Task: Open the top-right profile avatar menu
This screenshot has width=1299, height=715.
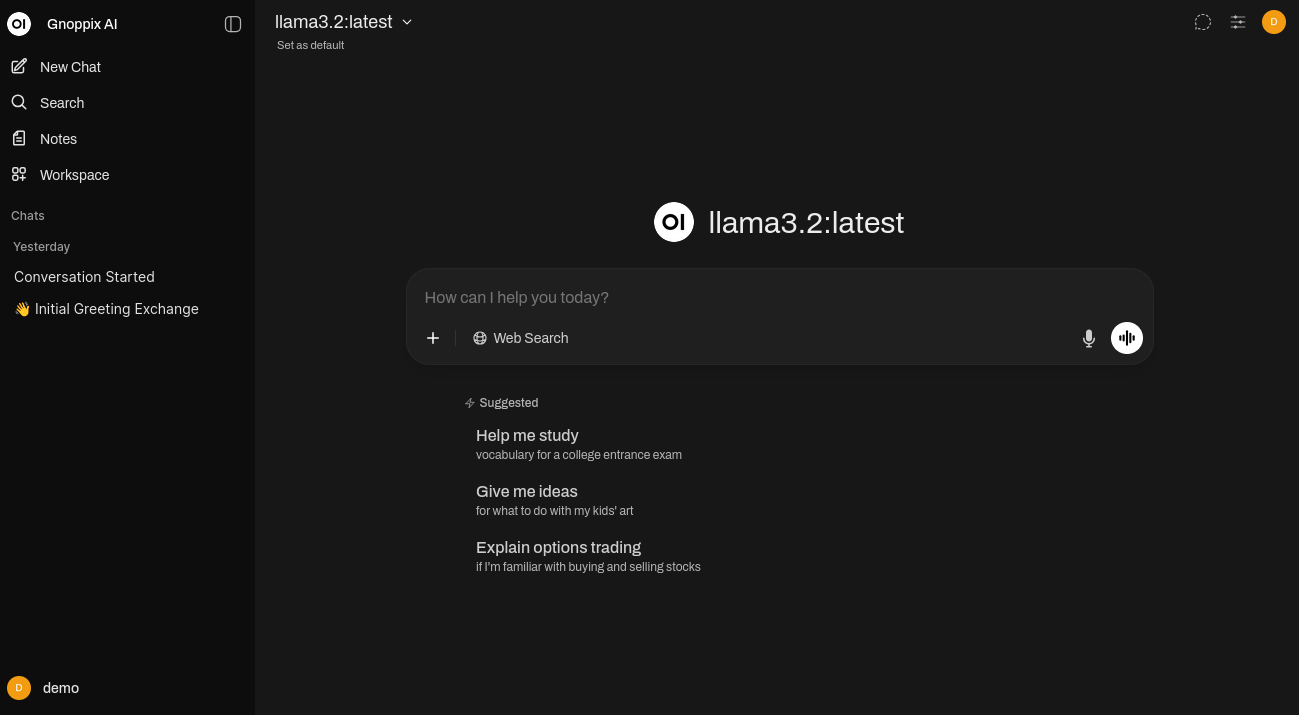Action: coord(1273,22)
